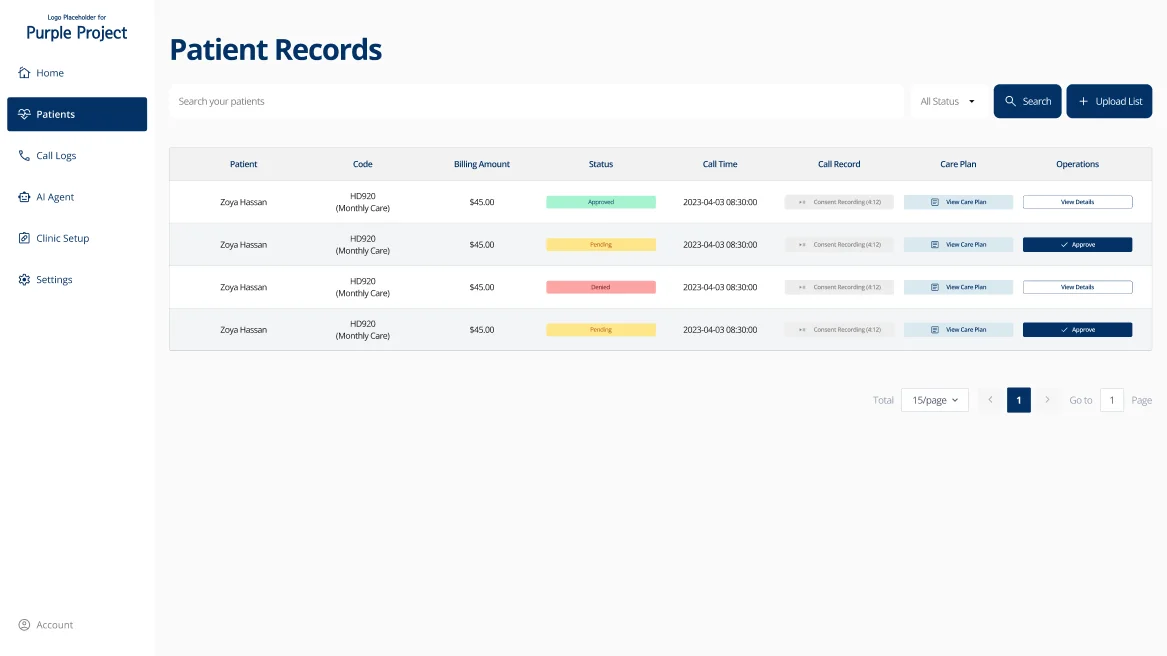Click the Account user icon
This screenshot has width=1167, height=656.
pos(24,625)
